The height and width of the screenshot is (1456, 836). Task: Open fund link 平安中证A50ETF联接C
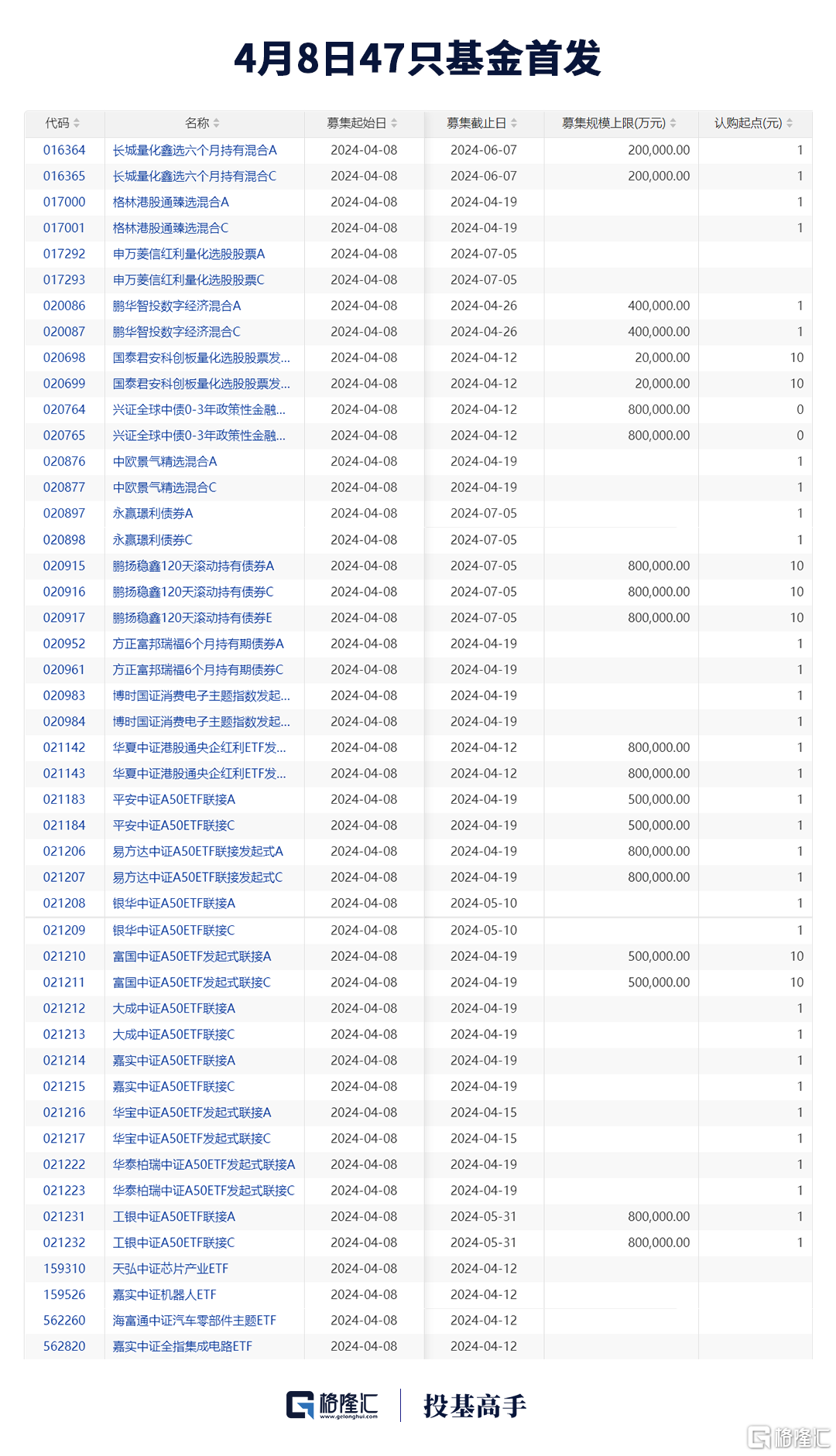174,825
